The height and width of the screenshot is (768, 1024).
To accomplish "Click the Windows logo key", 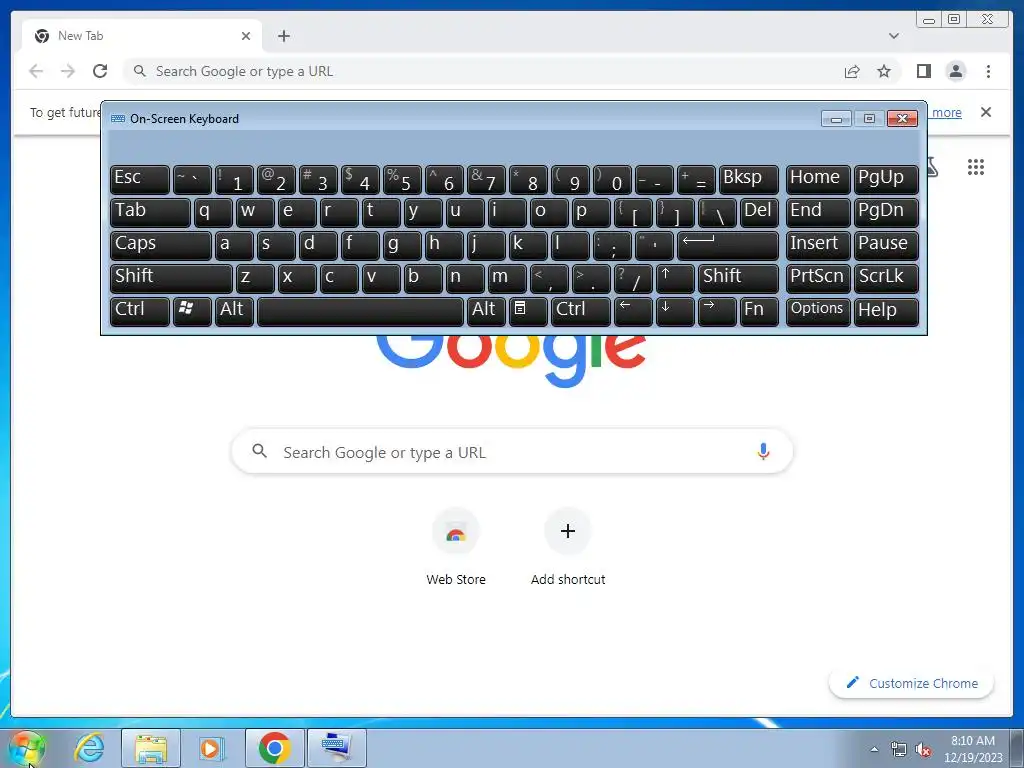I will (192, 311).
